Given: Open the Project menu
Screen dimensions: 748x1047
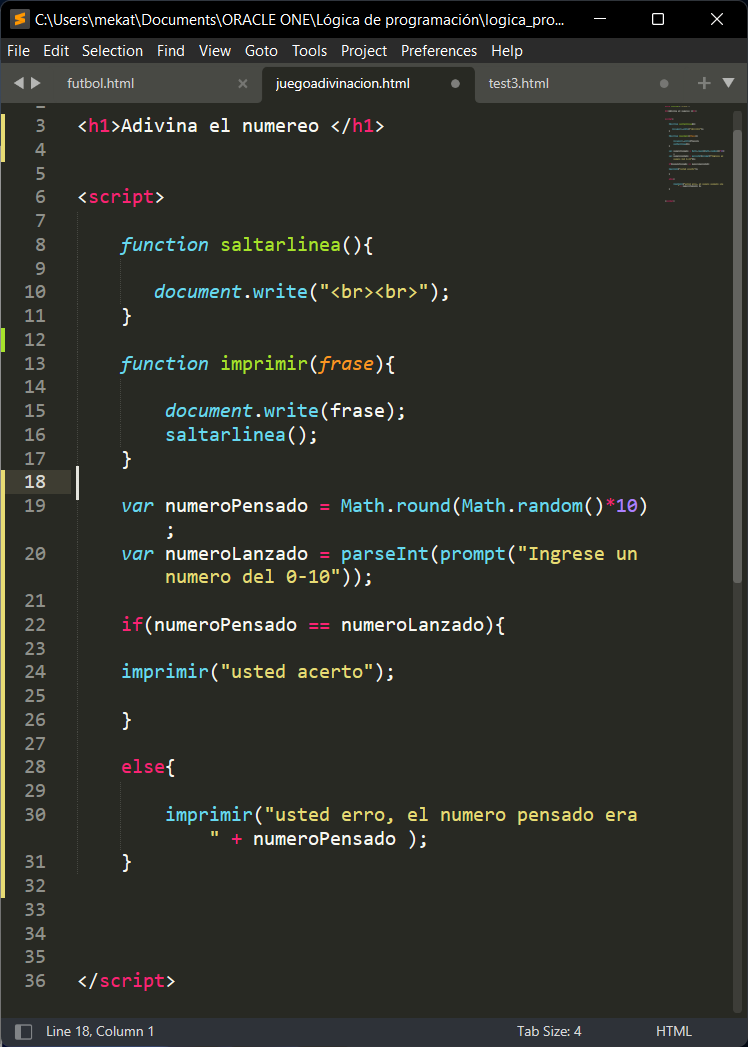Looking at the screenshot, I should point(364,51).
